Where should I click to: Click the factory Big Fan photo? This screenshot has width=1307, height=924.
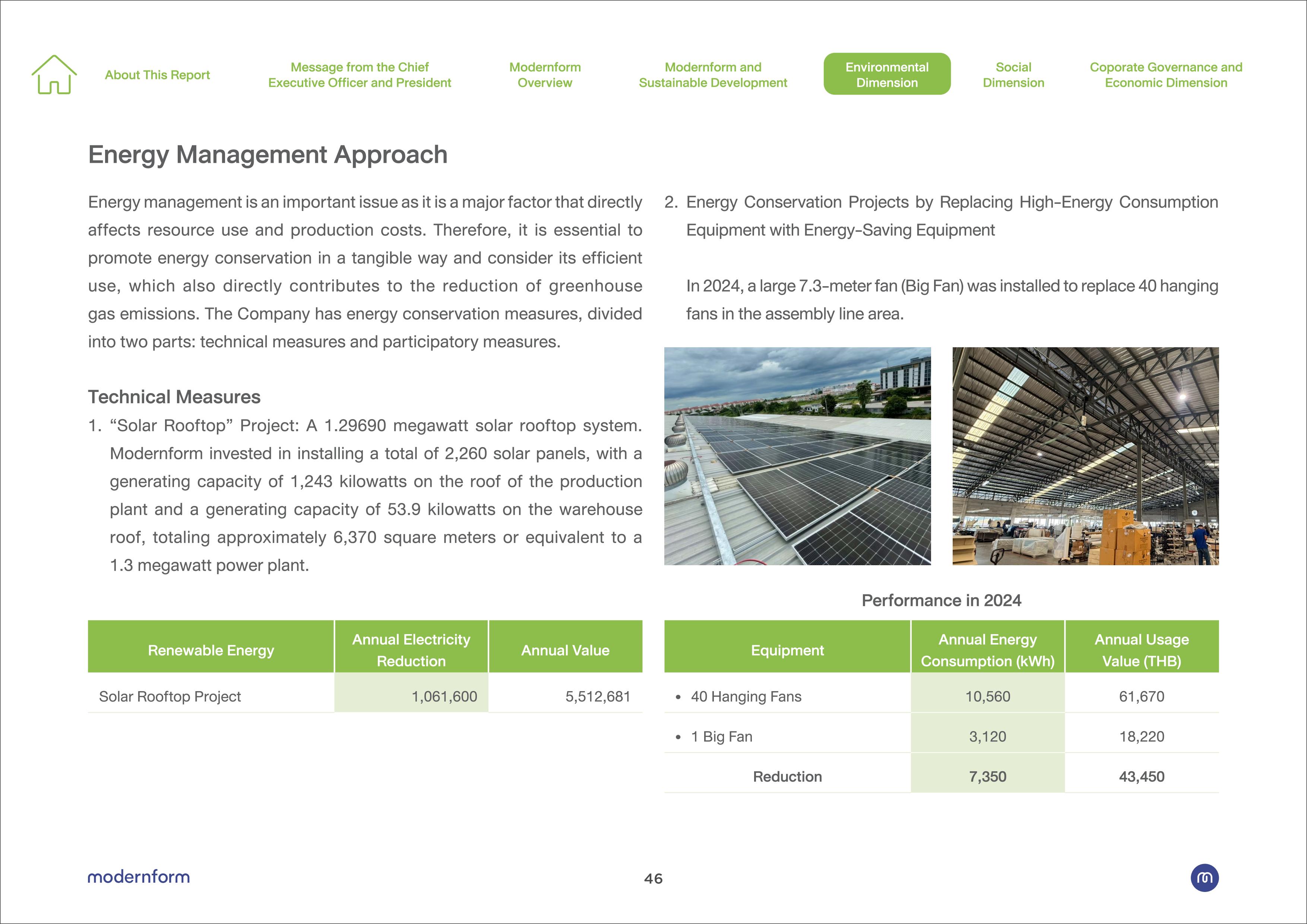click(1085, 456)
